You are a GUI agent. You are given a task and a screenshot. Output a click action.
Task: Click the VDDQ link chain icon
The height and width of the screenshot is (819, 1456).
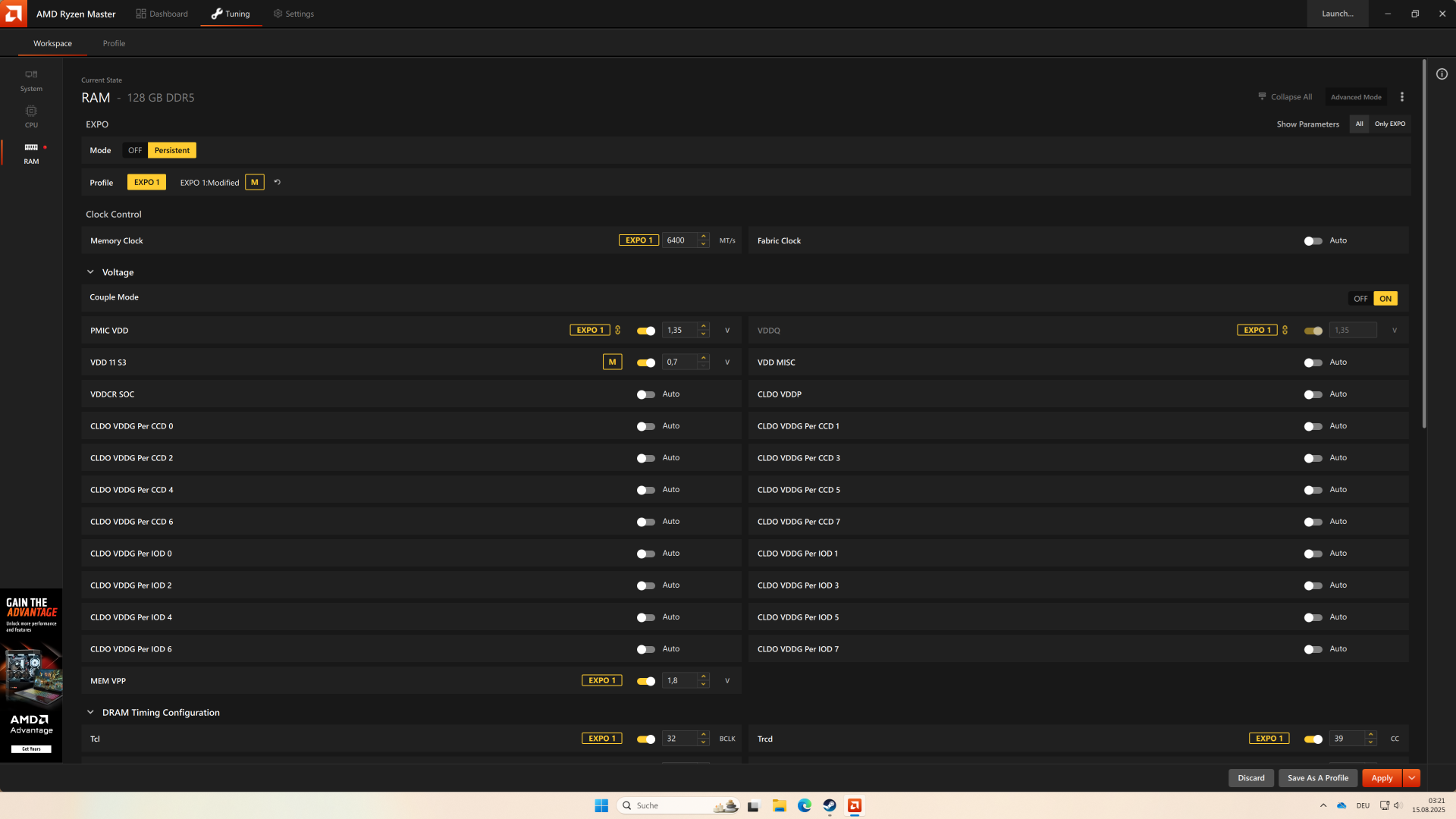pyautogui.click(x=1285, y=330)
